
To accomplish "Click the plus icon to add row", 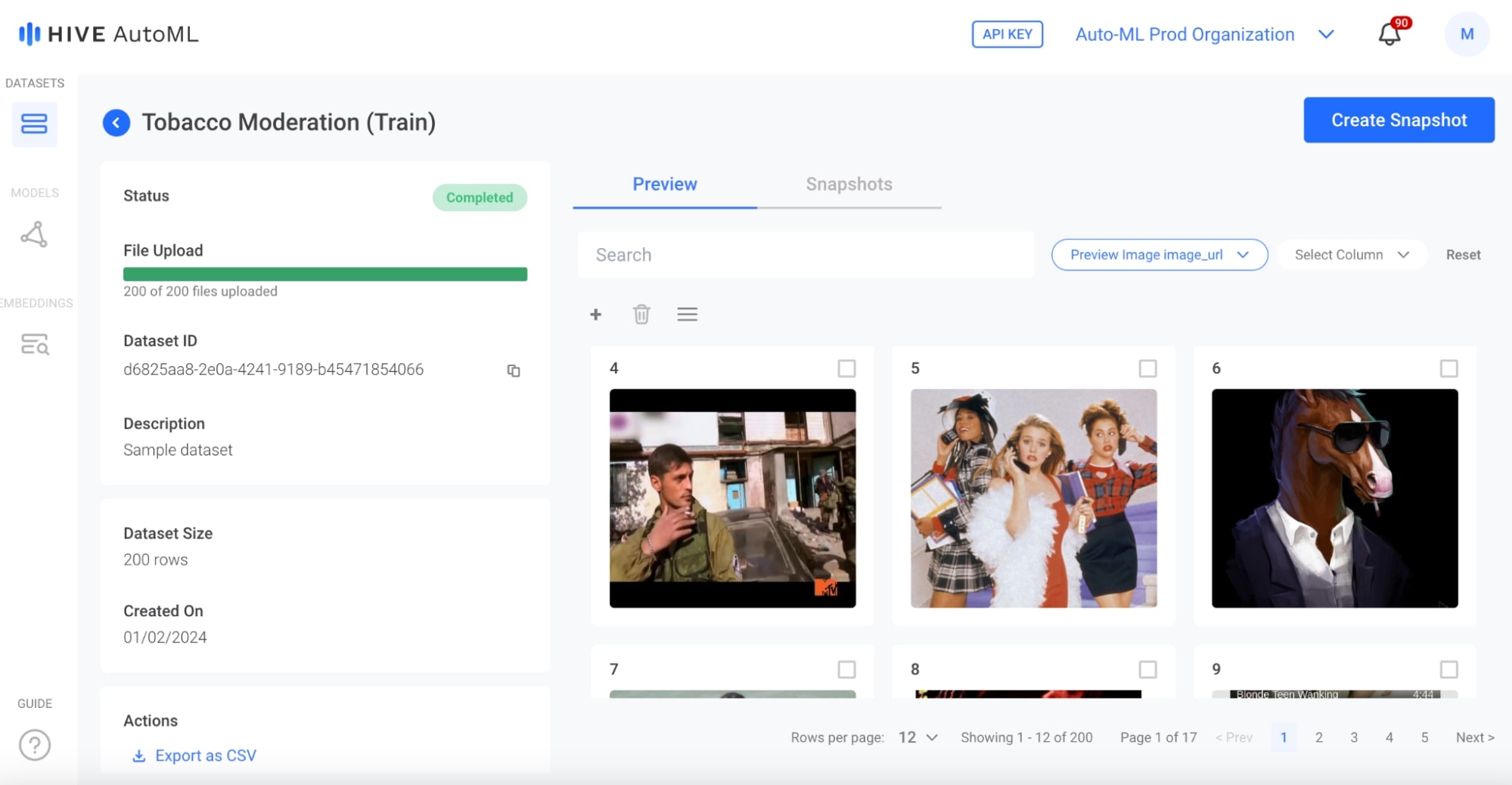I will coord(596,315).
